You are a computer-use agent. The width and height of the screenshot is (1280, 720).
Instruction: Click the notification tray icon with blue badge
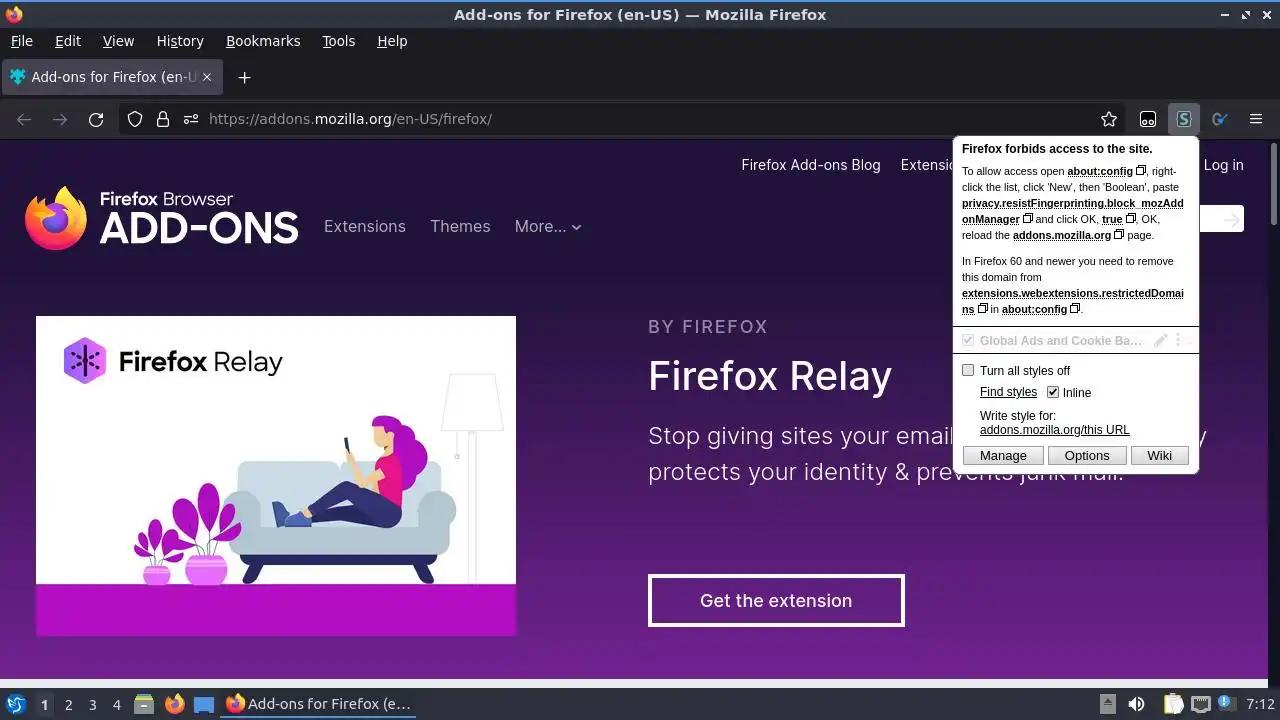(x=1228, y=704)
